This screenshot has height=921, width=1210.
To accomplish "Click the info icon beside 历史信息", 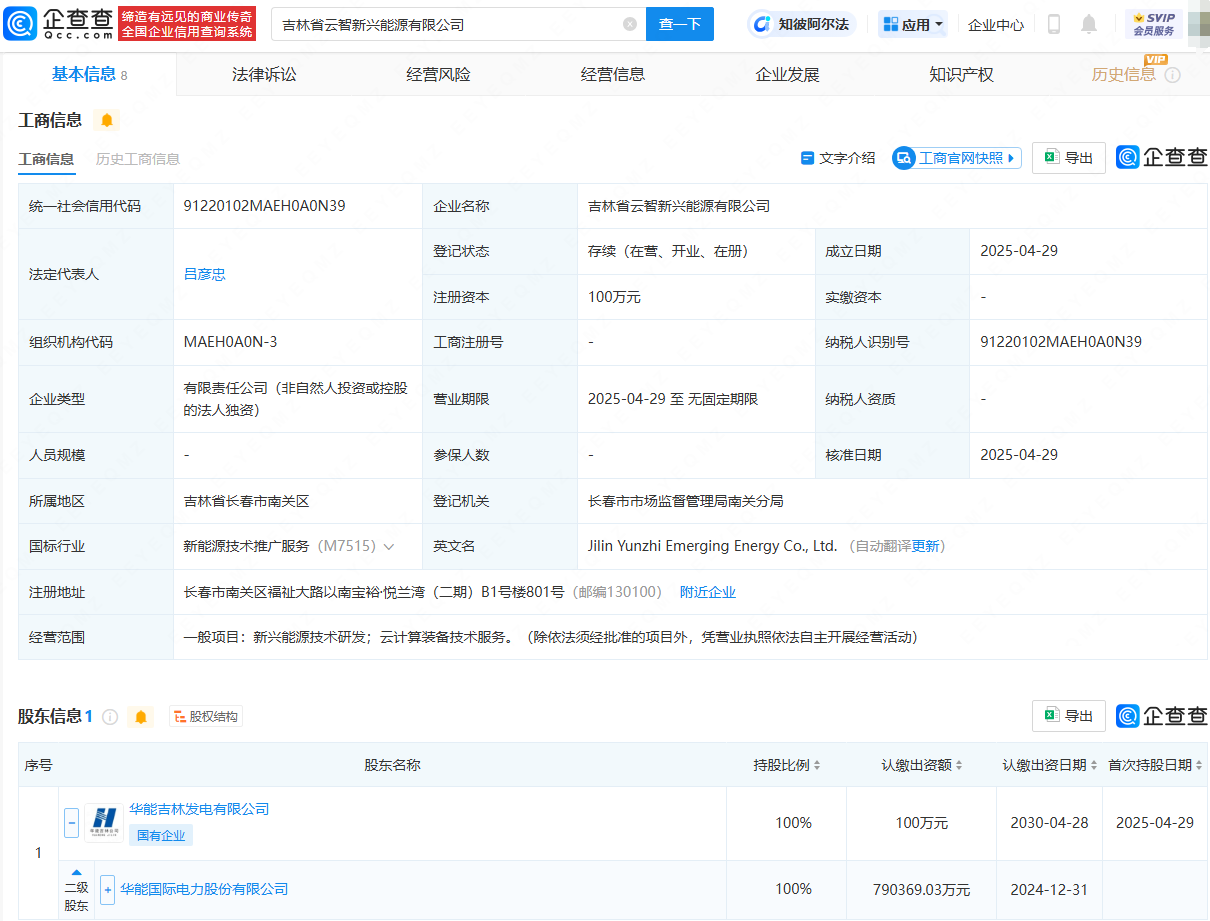I will click(x=1173, y=75).
